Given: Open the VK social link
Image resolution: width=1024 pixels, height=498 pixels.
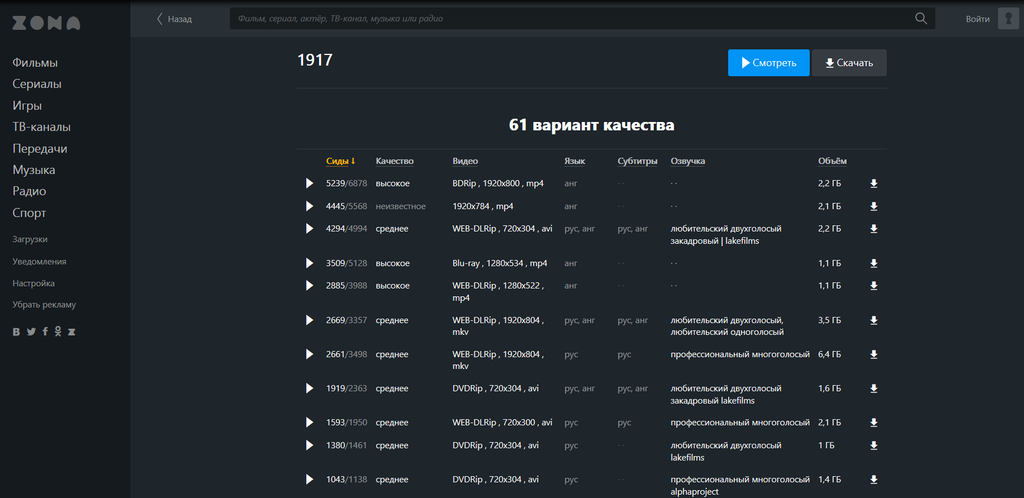Looking at the screenshot, I should 16,332.
